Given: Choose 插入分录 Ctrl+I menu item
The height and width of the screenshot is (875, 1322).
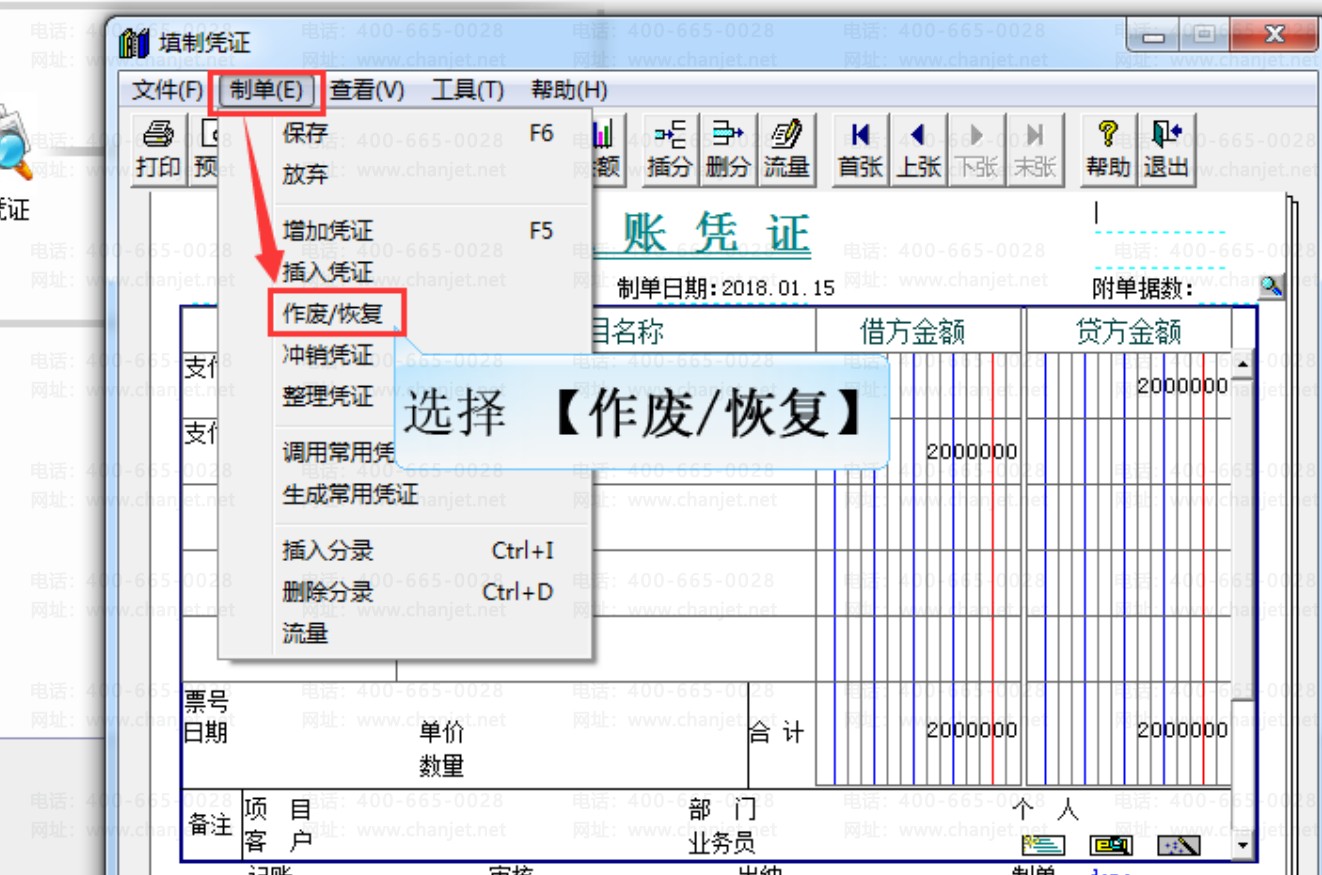Looking at the screenshot, I should 406,550.
